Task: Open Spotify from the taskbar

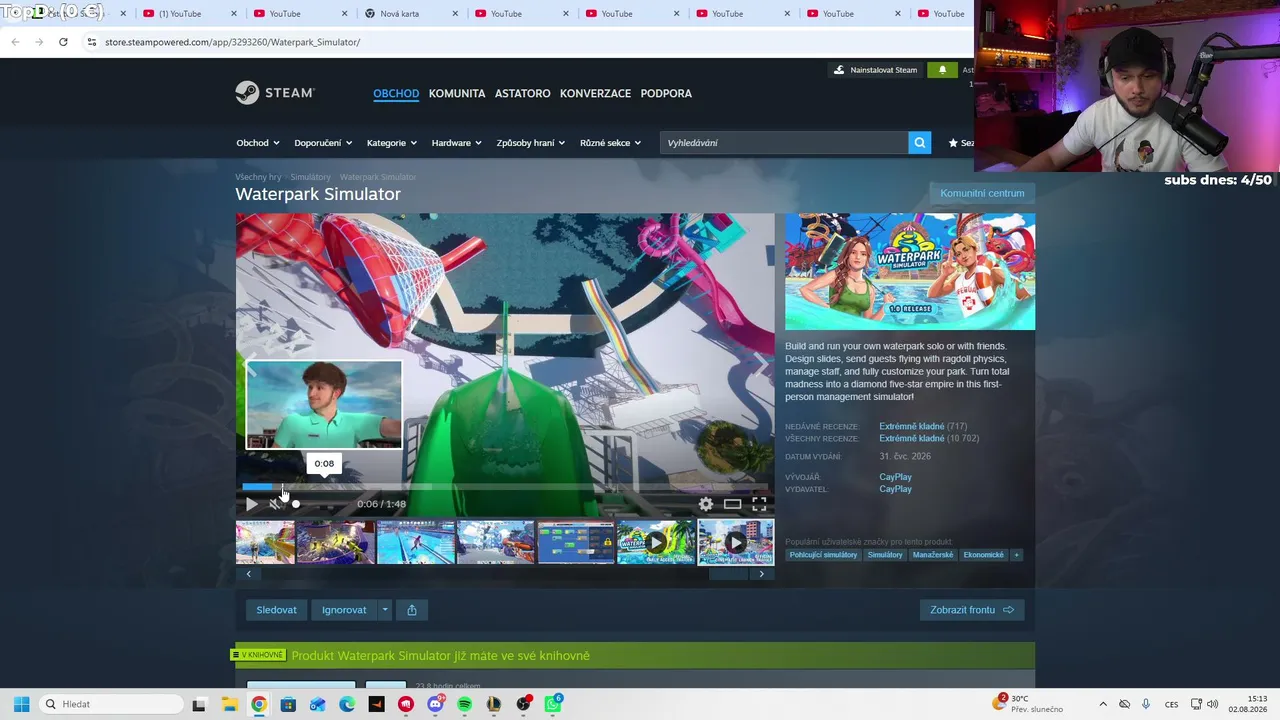Action: point(465,704)
